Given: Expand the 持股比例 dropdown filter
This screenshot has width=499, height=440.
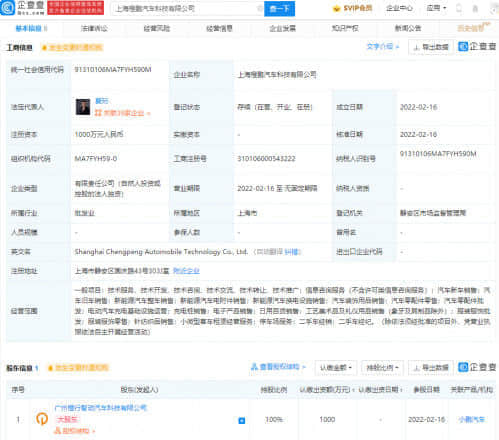Looking at the screenshot, I should (382, 368).
